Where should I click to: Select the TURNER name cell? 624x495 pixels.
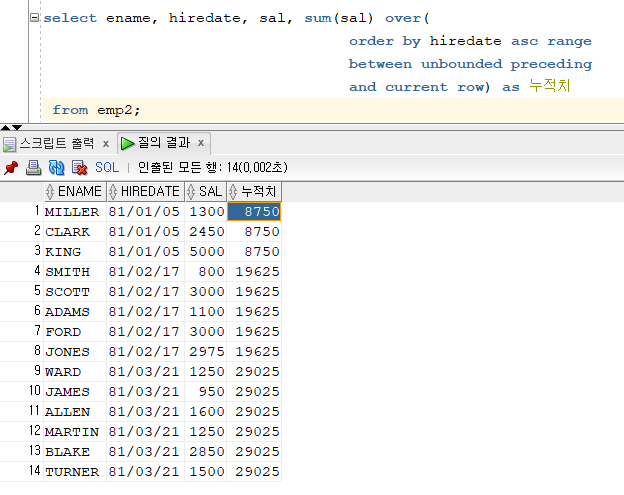point(75,472)
